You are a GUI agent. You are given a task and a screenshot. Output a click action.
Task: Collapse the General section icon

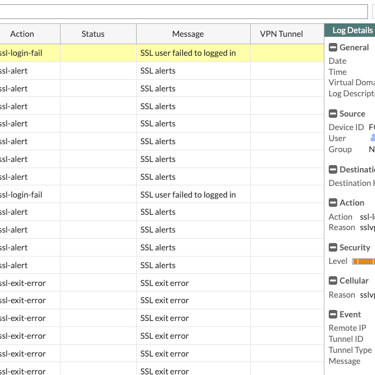[333, 47]
